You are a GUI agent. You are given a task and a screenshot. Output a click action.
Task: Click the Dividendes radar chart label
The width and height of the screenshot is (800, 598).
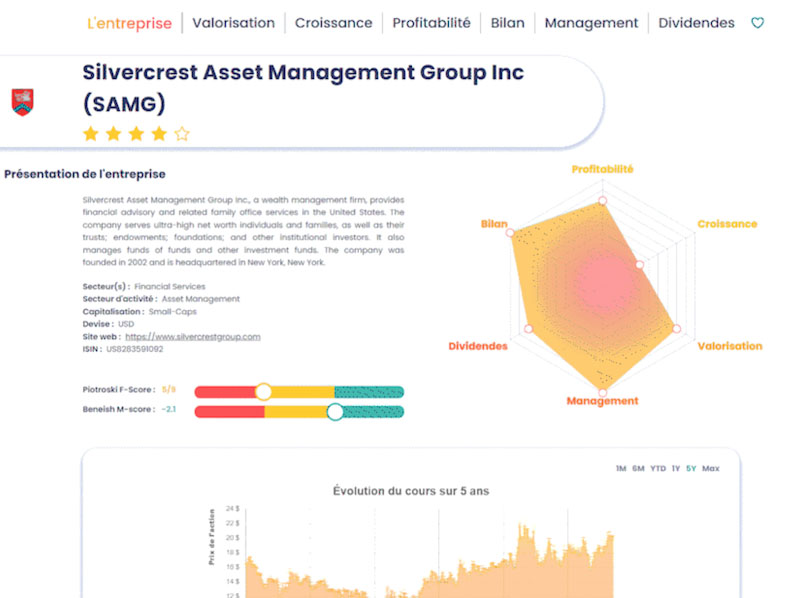tap(478, 346)
